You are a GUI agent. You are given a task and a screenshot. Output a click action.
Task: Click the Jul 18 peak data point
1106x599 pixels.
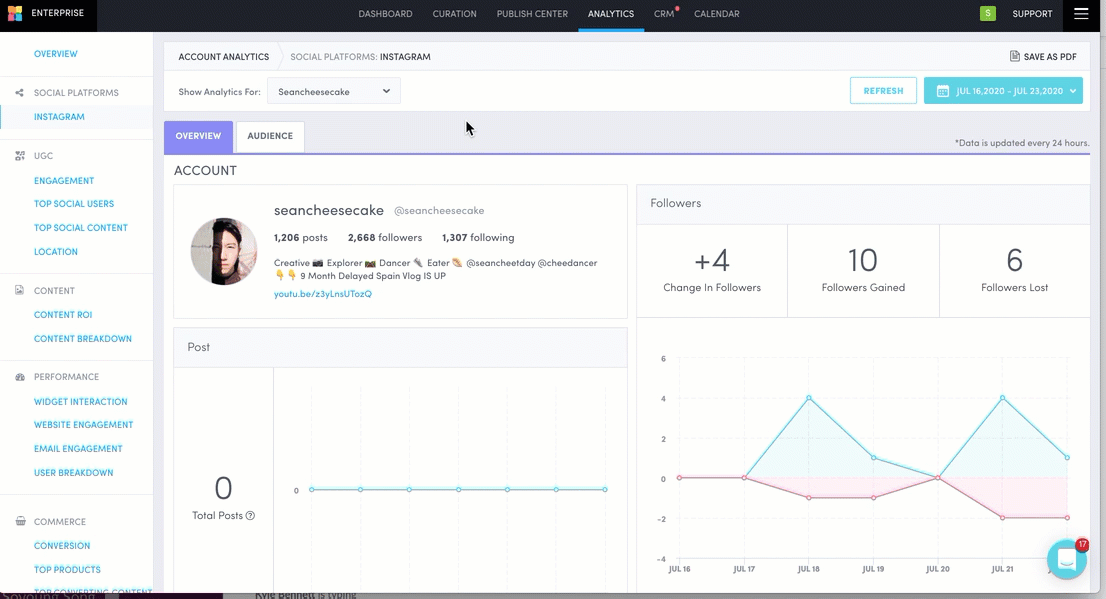tap(809, 398)
